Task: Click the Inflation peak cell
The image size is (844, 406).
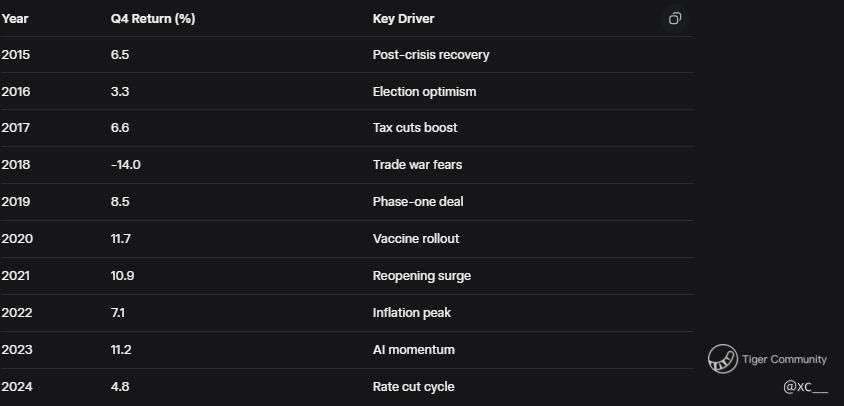Action: click(411, 313)
